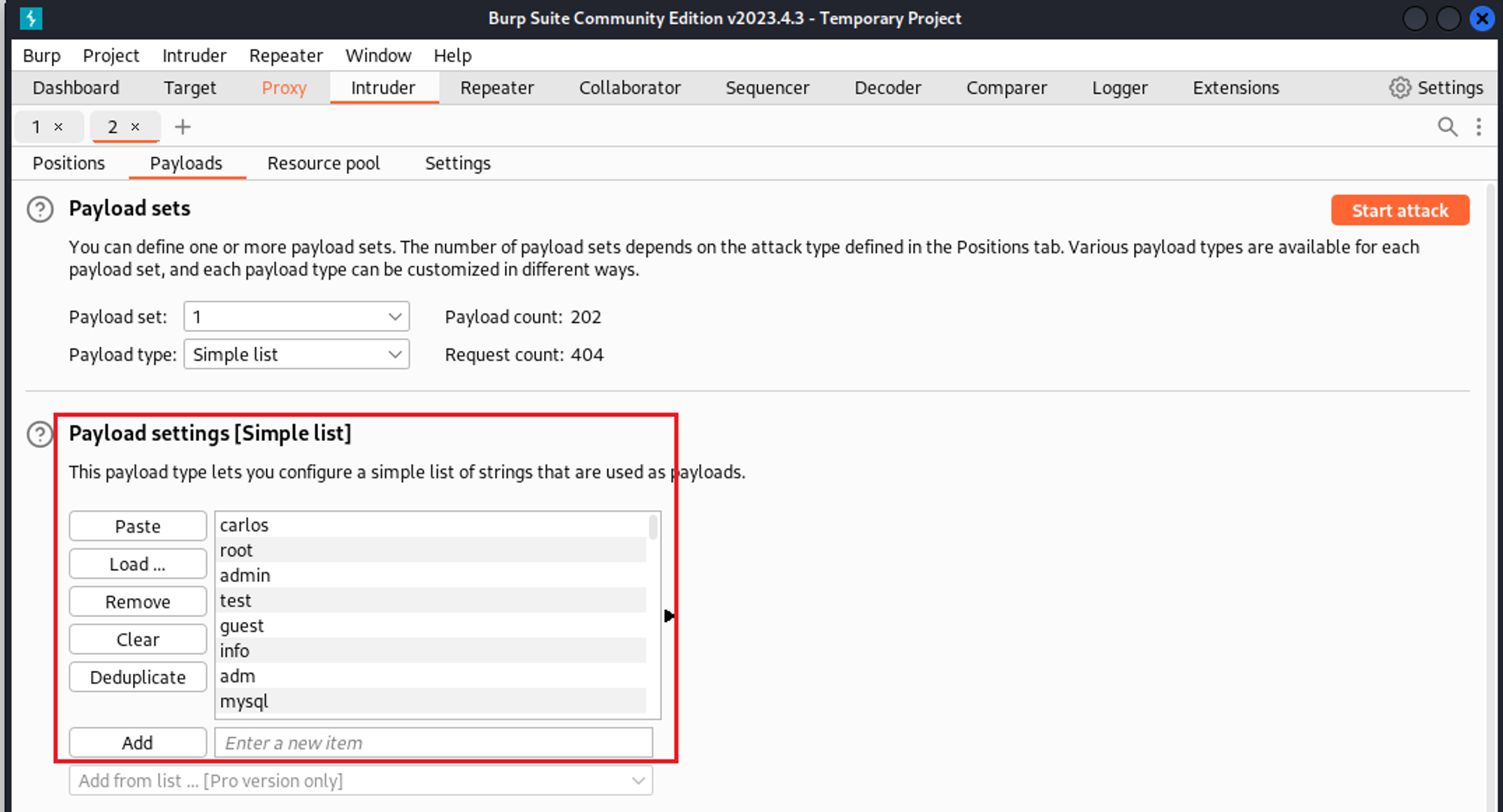1503x812 pixels.
Task: Click the Payload sets help icon
Action: [40, 210]
